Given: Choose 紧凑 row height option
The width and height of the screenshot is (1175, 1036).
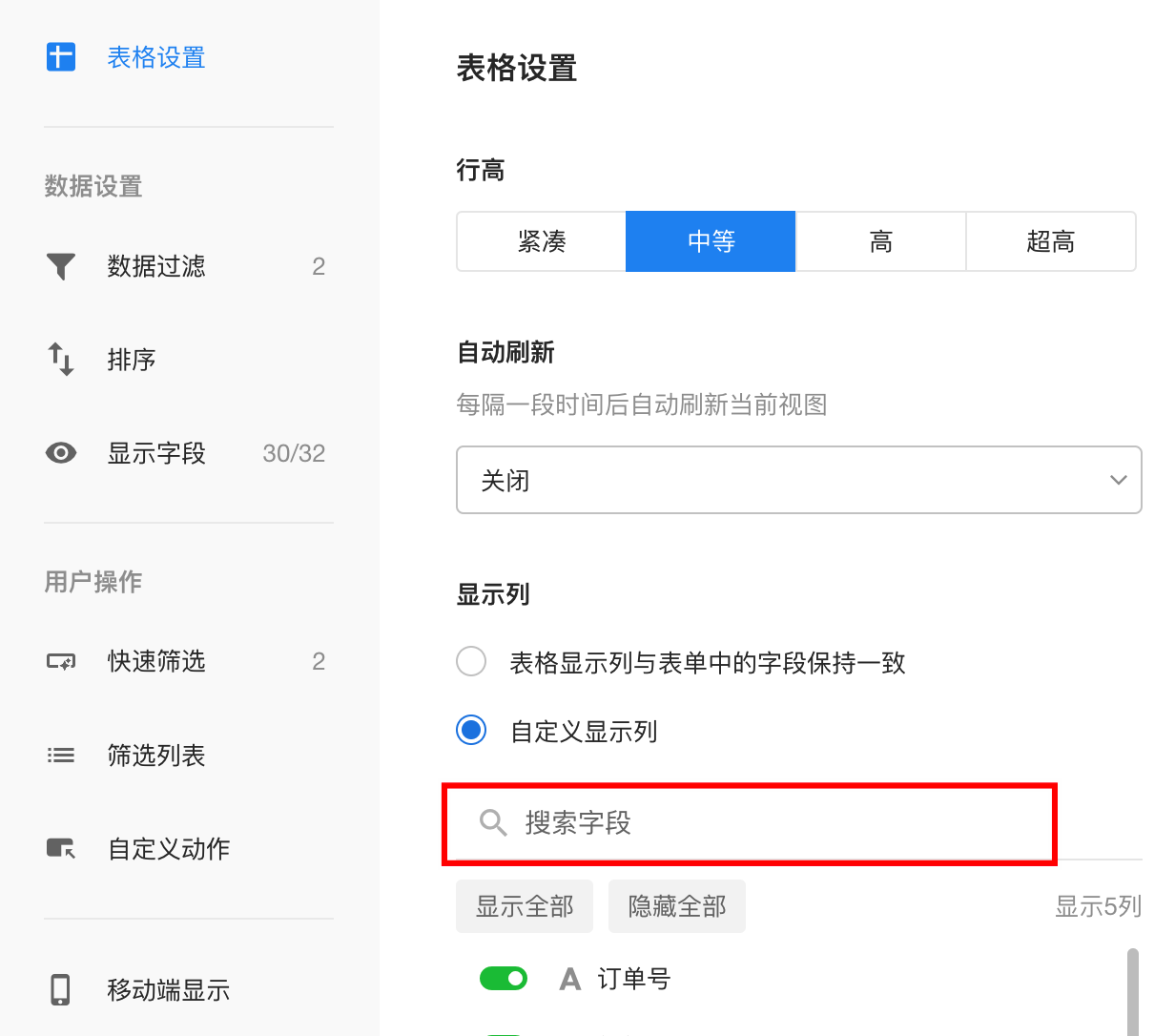Looking at the screenshot, I should pos(541,241).
